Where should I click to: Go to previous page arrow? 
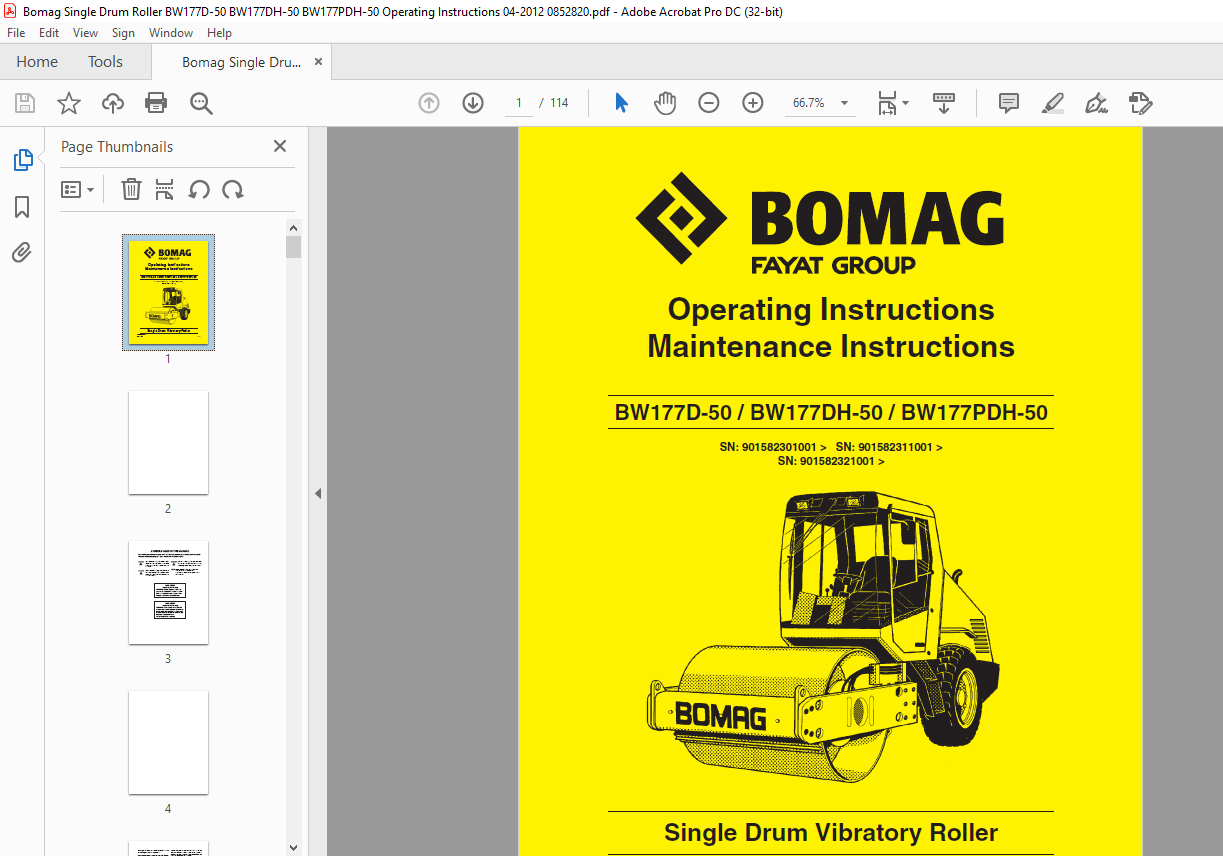(x=429, y=103)
